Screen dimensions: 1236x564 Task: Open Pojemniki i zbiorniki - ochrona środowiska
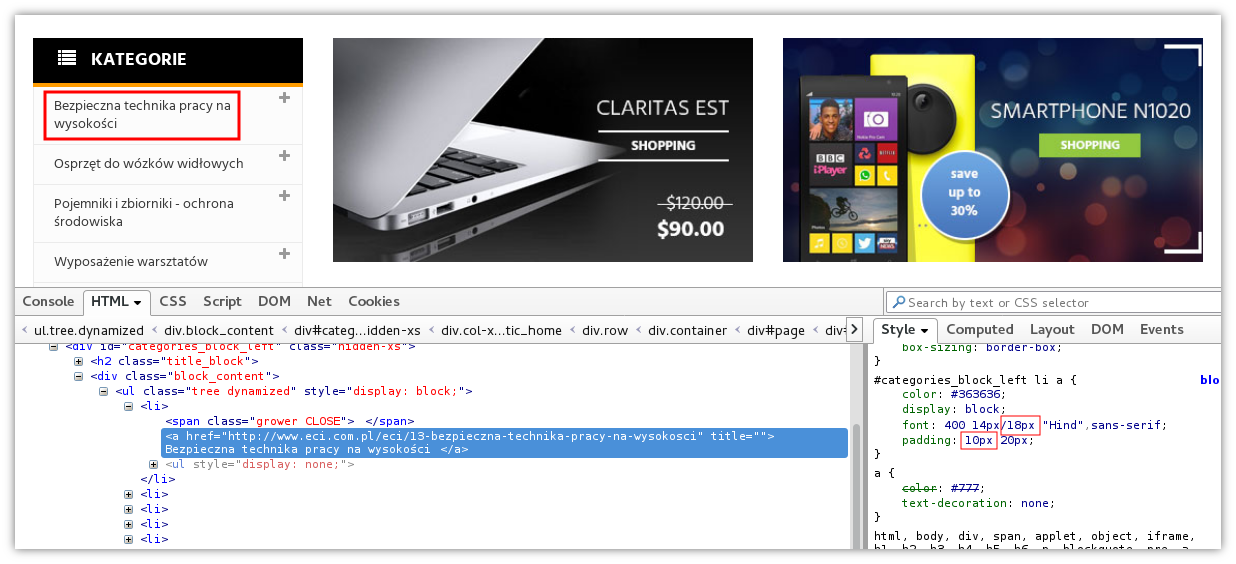tap(144, 212)
